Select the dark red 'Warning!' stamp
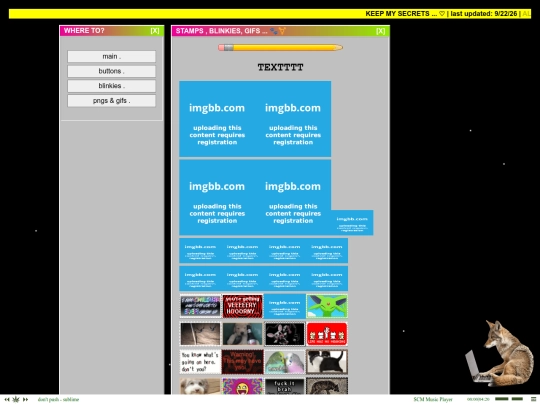The height and width of the screenshot is (405, 540). coord(242,362)
